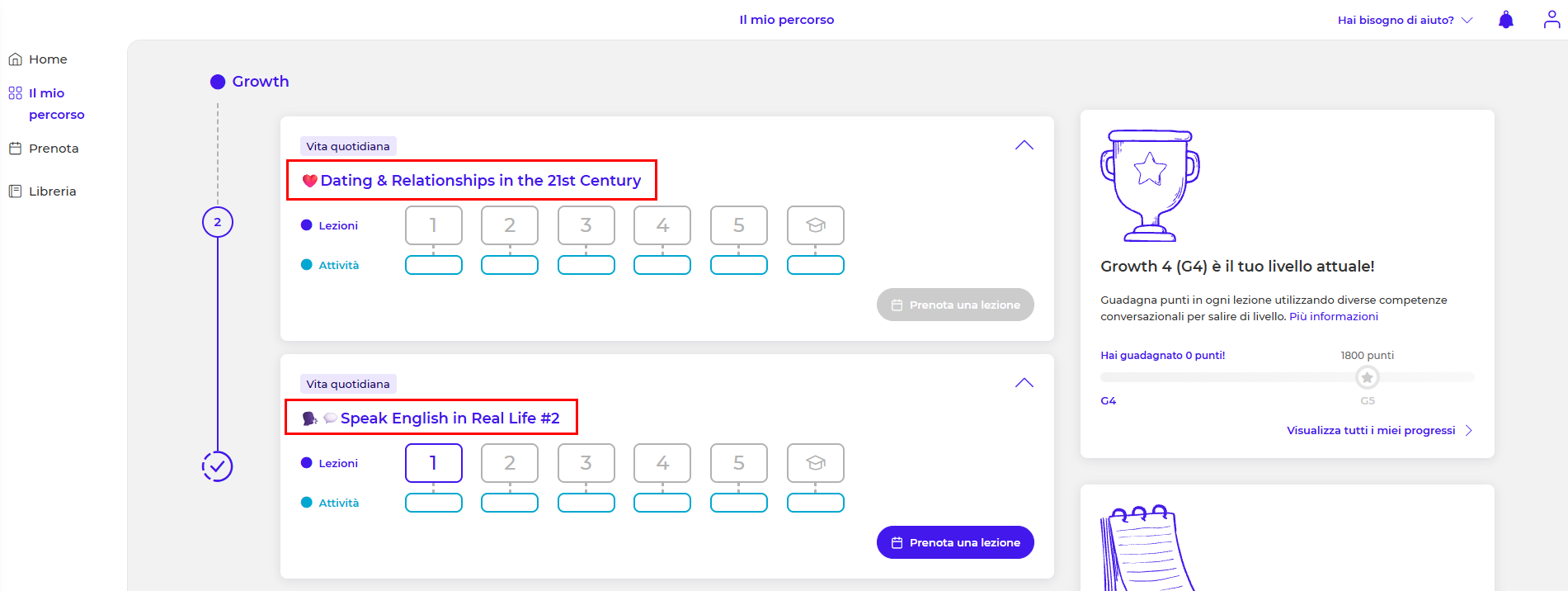Viewport: 1568px width, 591px height.
Task: Click the Libreria book icon in sidebar
Action: 15,191
